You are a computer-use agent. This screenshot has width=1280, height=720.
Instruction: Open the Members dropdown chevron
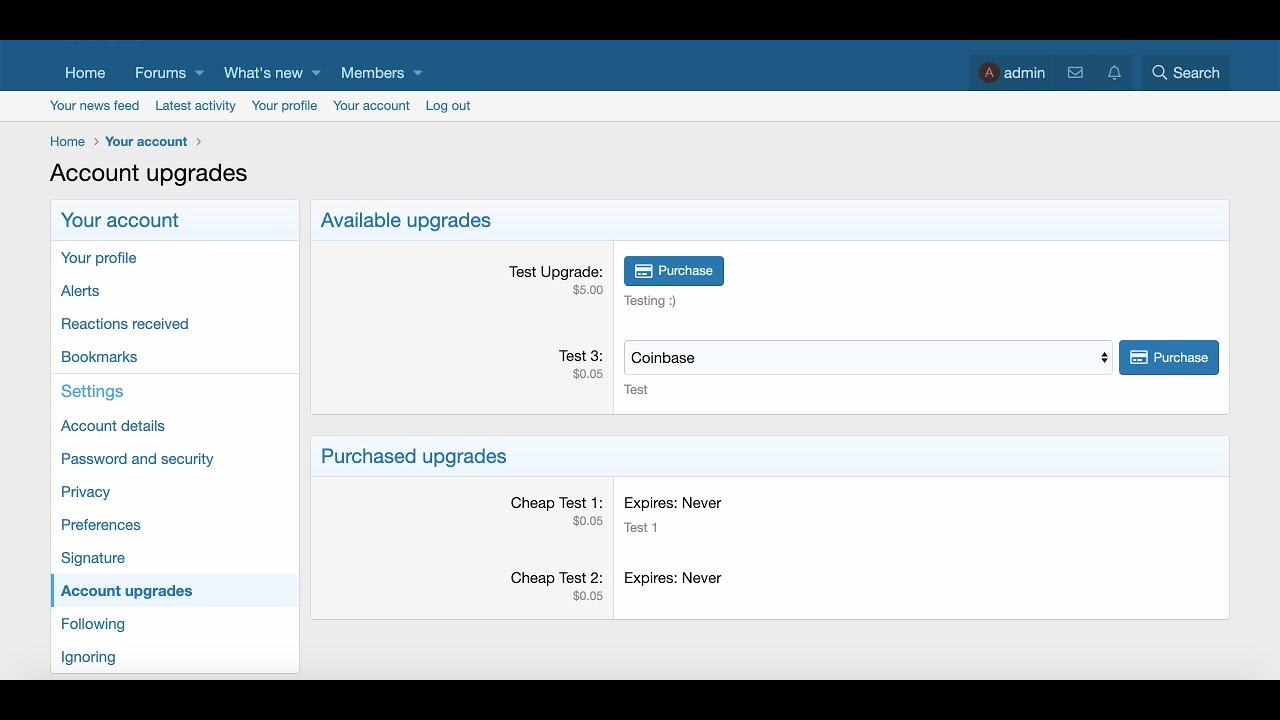419,73
